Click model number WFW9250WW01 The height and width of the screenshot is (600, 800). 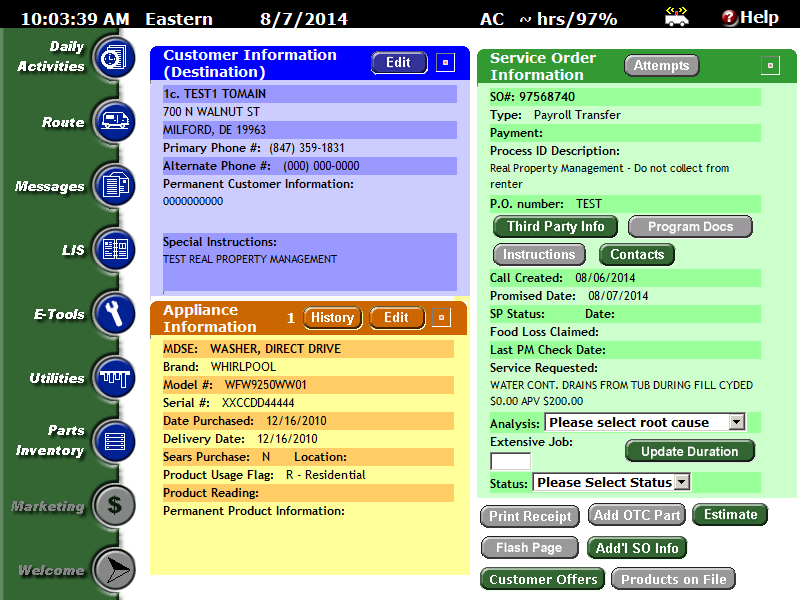pyautogui.click(x=265, y=385)
